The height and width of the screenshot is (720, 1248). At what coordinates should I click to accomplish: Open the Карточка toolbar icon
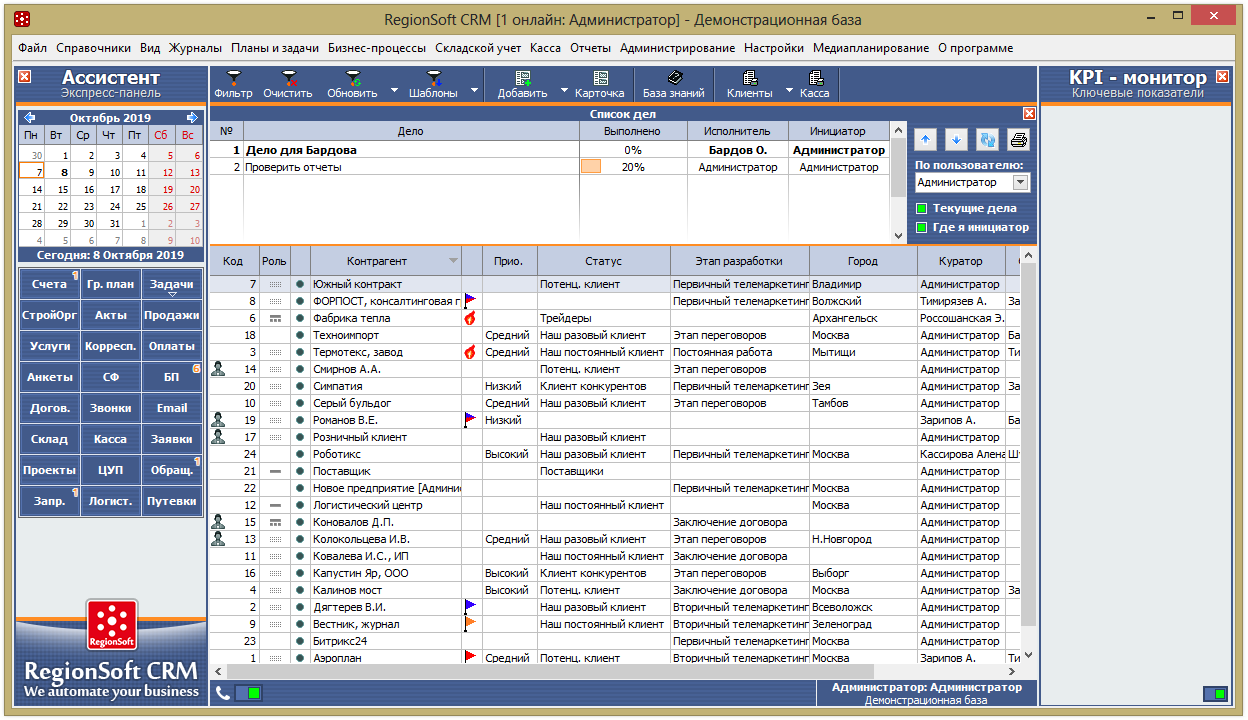click(600, 78)
